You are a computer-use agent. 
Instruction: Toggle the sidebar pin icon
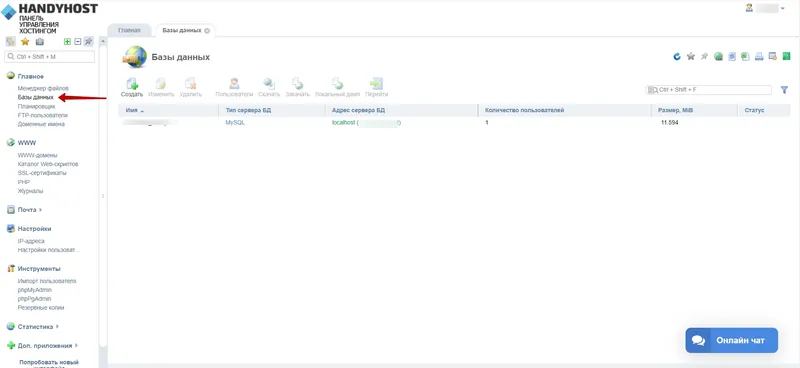(x=89, y=42)
